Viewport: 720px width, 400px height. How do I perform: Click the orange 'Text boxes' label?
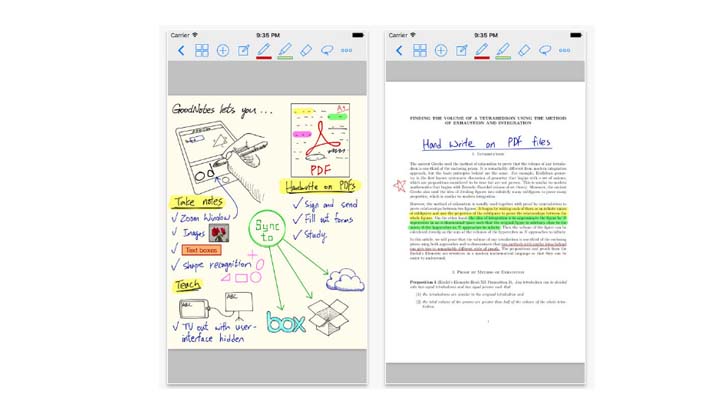(201, 250)
